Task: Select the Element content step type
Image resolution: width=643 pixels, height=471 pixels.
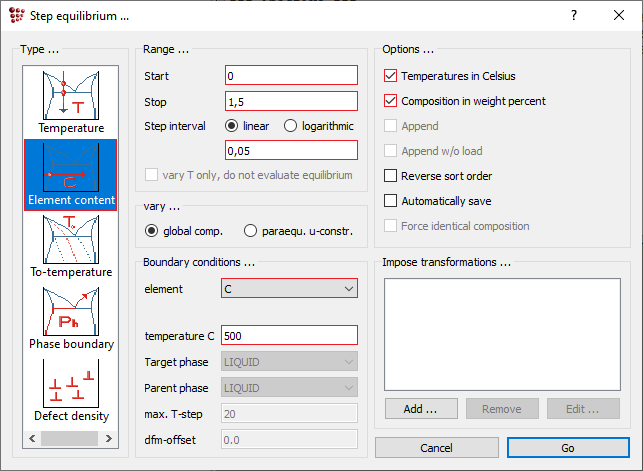Action: [70, 167]
